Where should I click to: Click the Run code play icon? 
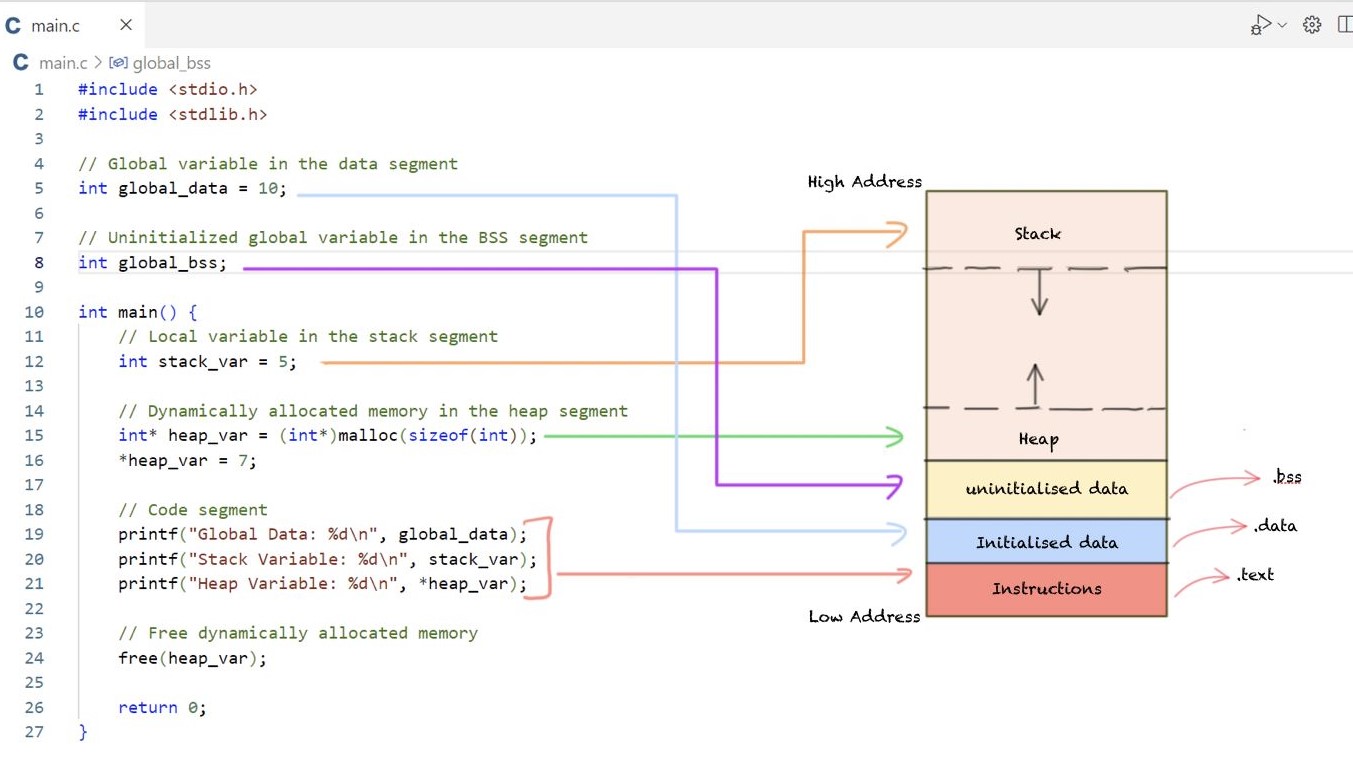coord(1261,25)
